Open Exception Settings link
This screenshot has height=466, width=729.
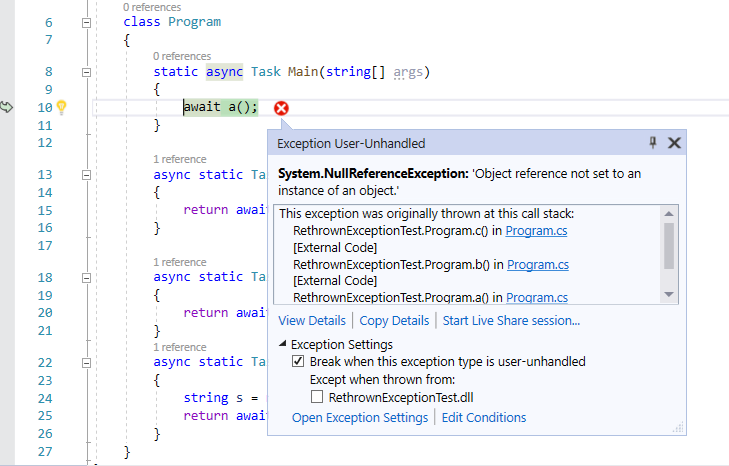tap(359, 417)
